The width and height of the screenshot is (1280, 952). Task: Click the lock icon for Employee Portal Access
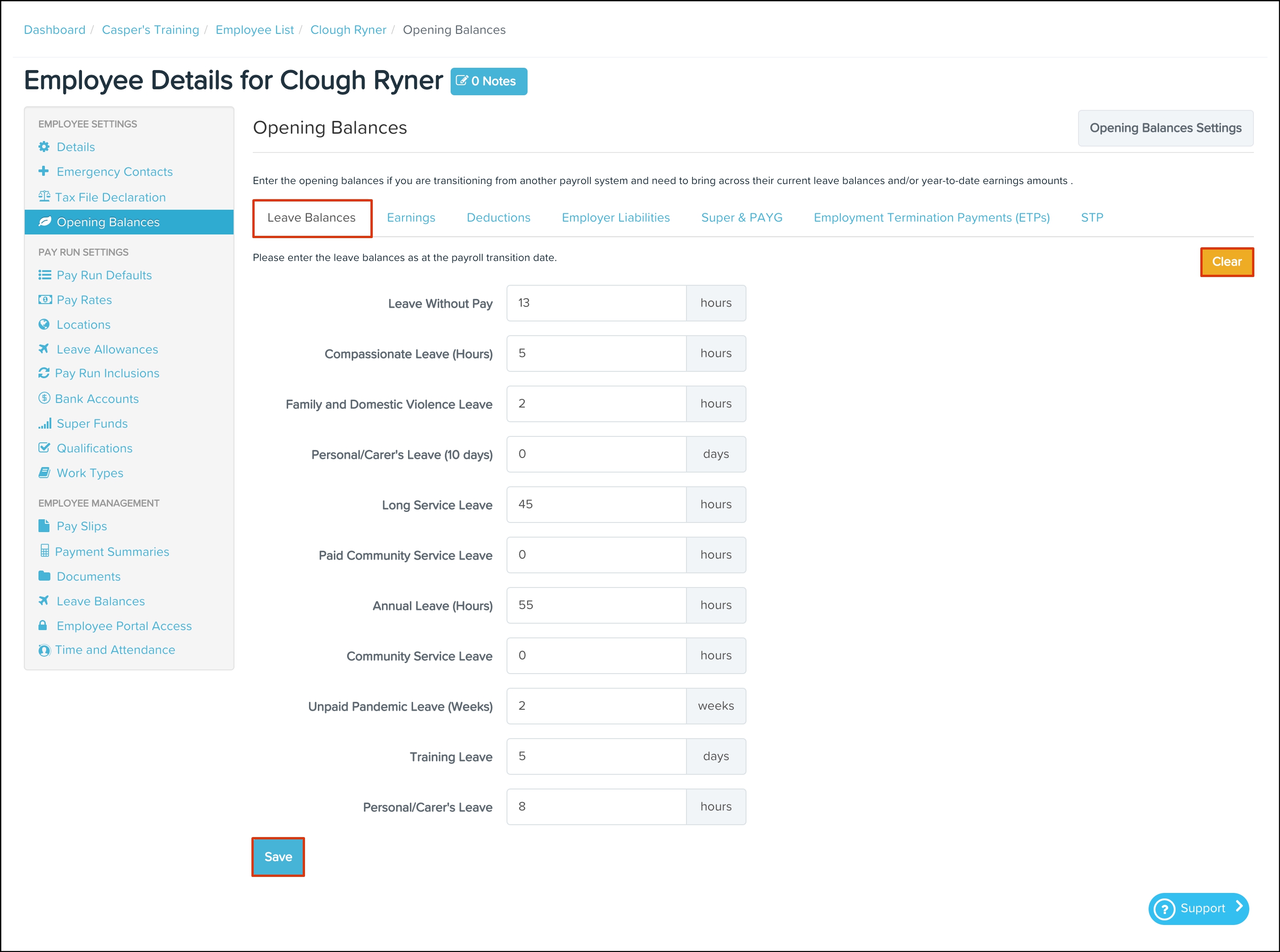(43, 625)
